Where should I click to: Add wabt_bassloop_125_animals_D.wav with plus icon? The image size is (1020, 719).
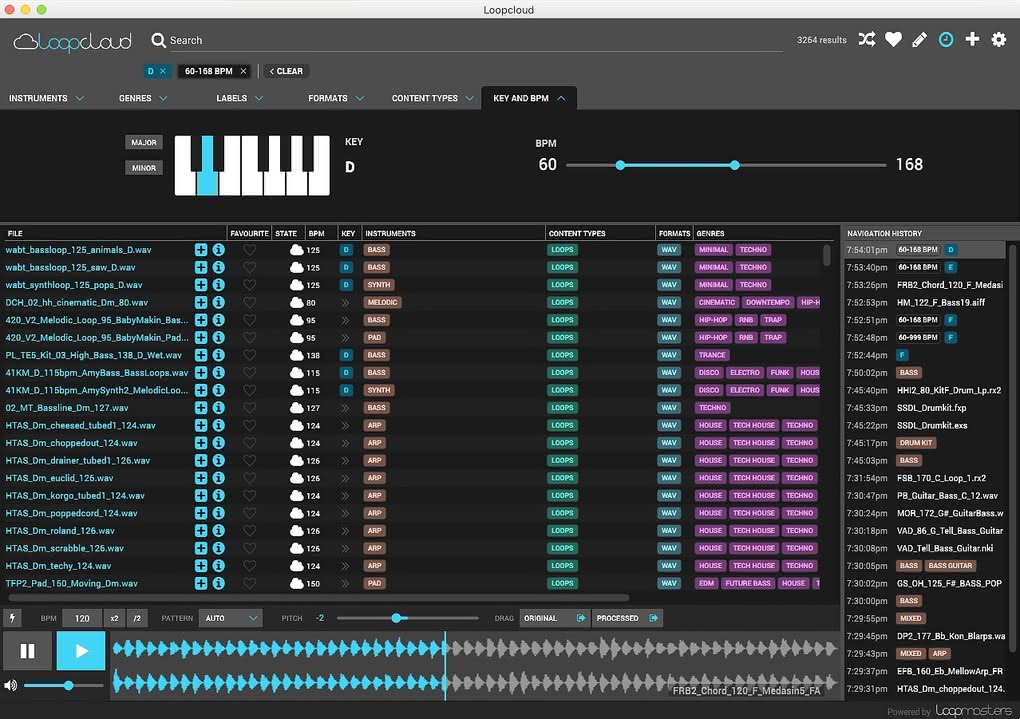click(x=201, y=250)
